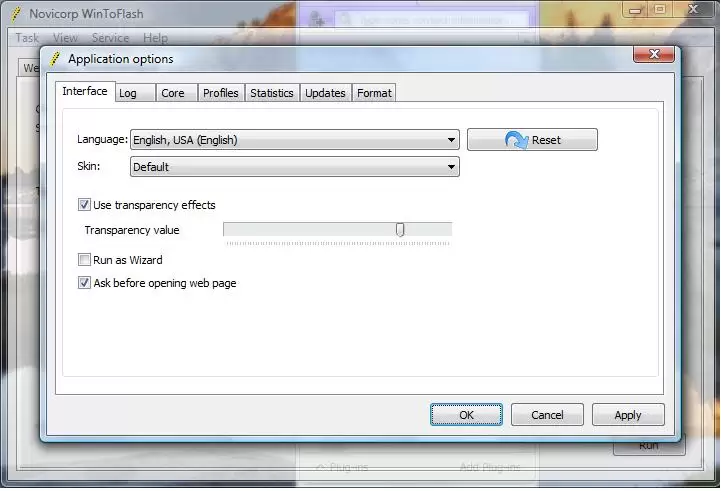The width and height of the screenshot is (721, 491).
Task: Switch to the Log tab
Action: (135, 93)
